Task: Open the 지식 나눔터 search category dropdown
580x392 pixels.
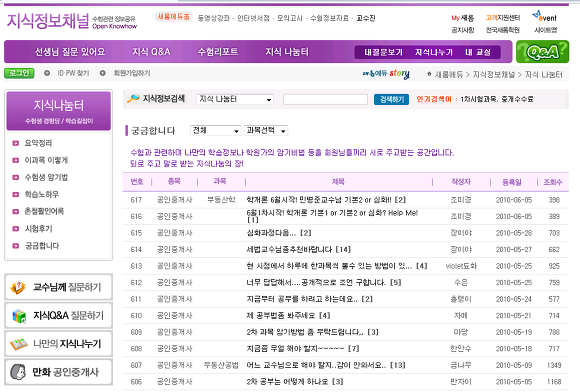Action: coord(235,99)
